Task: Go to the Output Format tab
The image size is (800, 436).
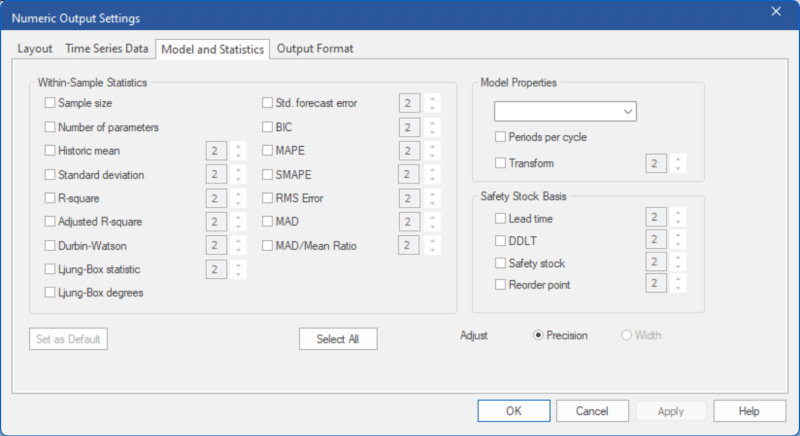Action: click(315, 49)
